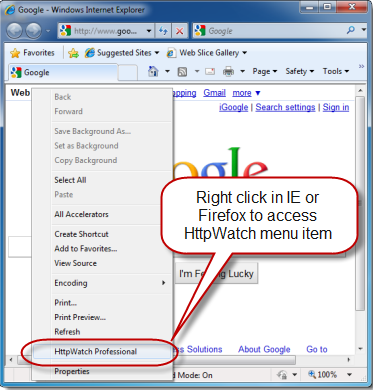Screen dimensions: 373x390
Task: Click the Add to Favorites Bar star icon
Action: pos(73,53)
